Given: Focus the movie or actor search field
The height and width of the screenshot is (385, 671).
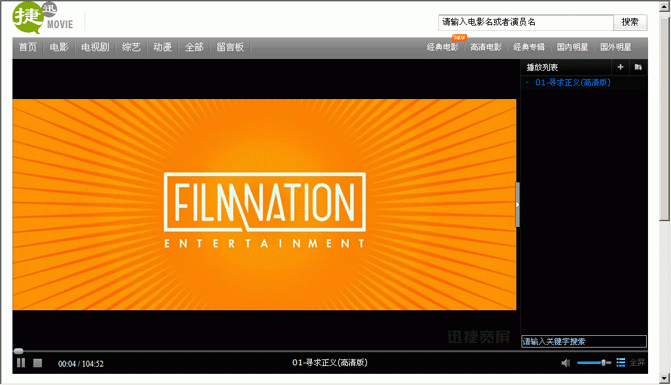Looking at the screenshot, I should click(x=526, y=22).
